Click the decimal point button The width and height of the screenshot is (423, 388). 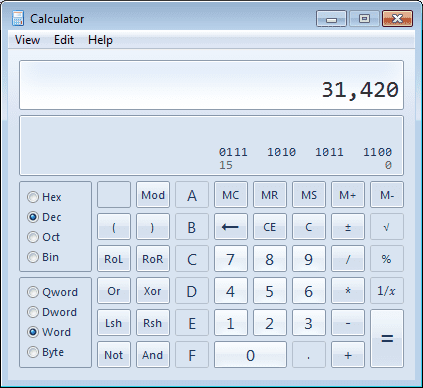tap(309, 355)
